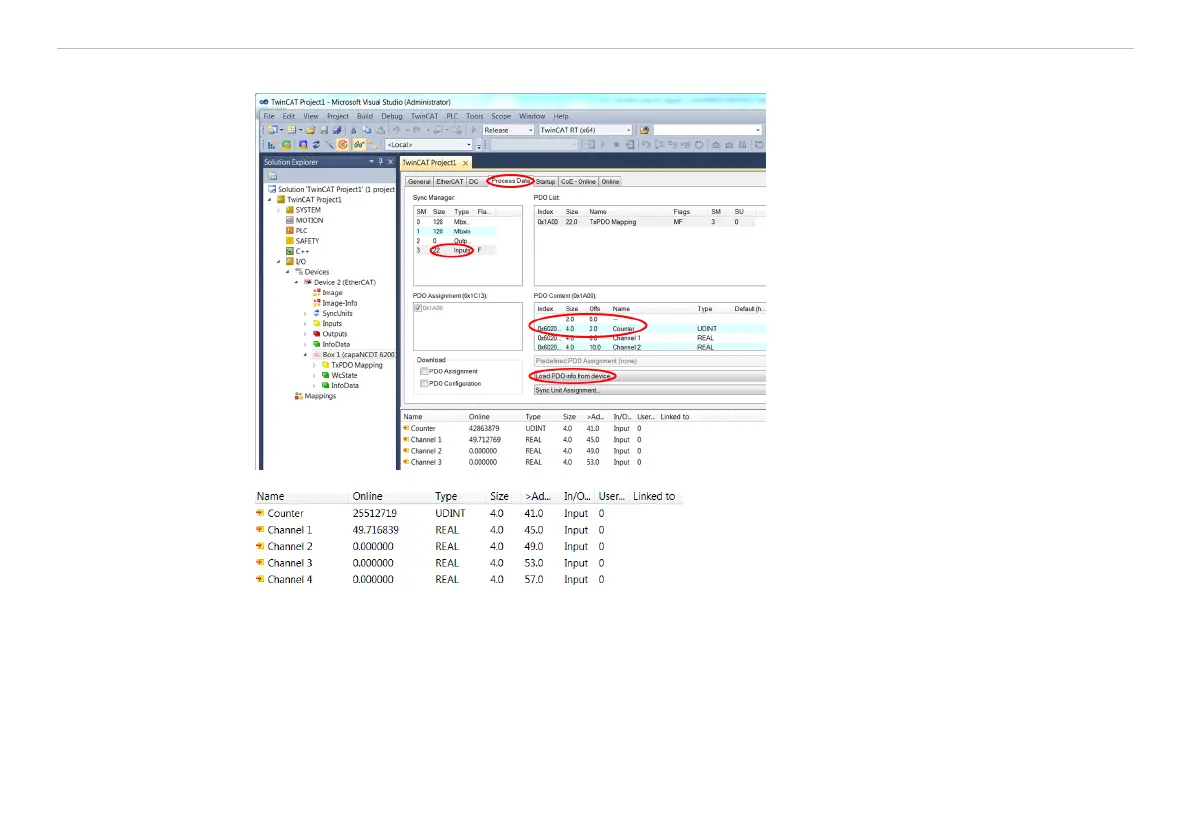
Task: Collapse the I/O node in the tree
Action: [279, 262]
